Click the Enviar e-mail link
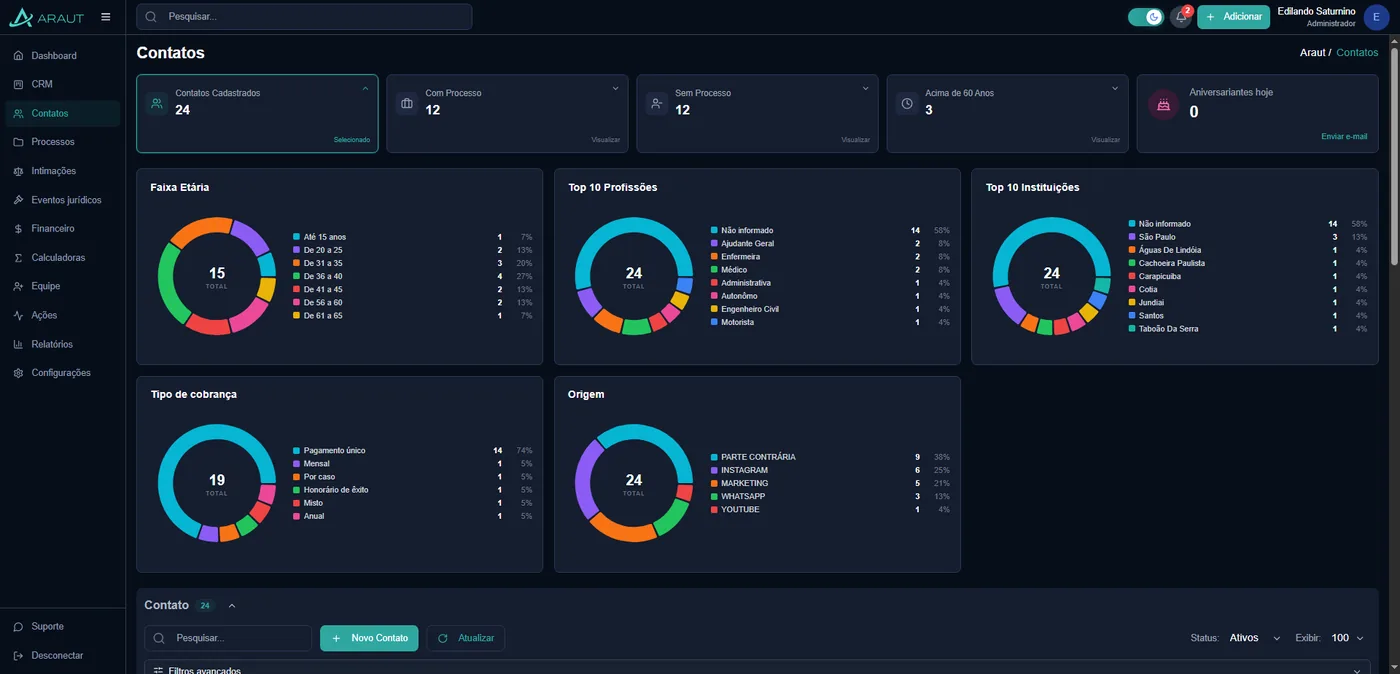 click(x=1344, y=136)
